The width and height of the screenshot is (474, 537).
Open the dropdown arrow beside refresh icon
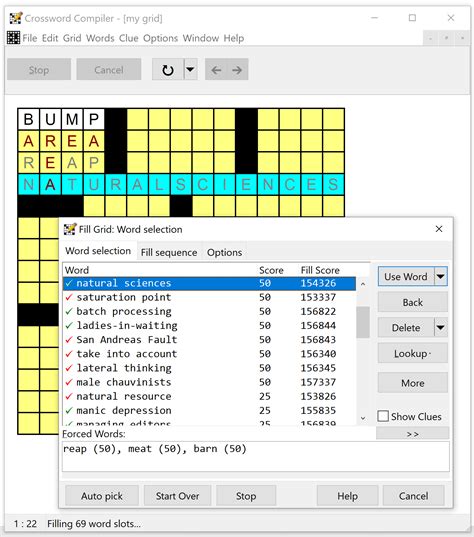[190, 70]
